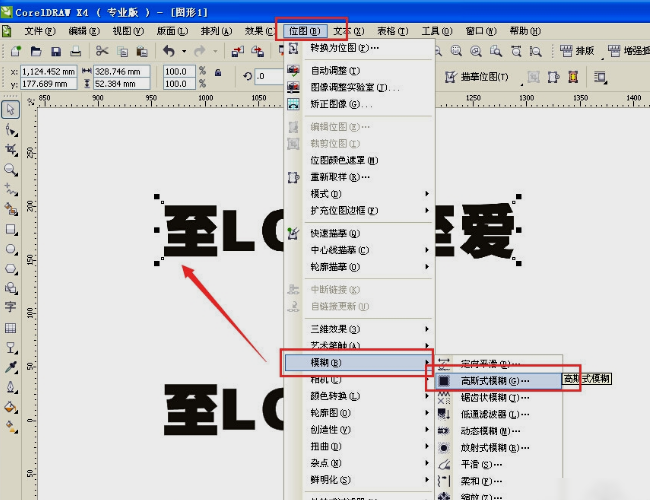The width and height of the screenshot is (650, 500).
Task: Select the Eyedropper tool
Action: (x=11, y=367)
